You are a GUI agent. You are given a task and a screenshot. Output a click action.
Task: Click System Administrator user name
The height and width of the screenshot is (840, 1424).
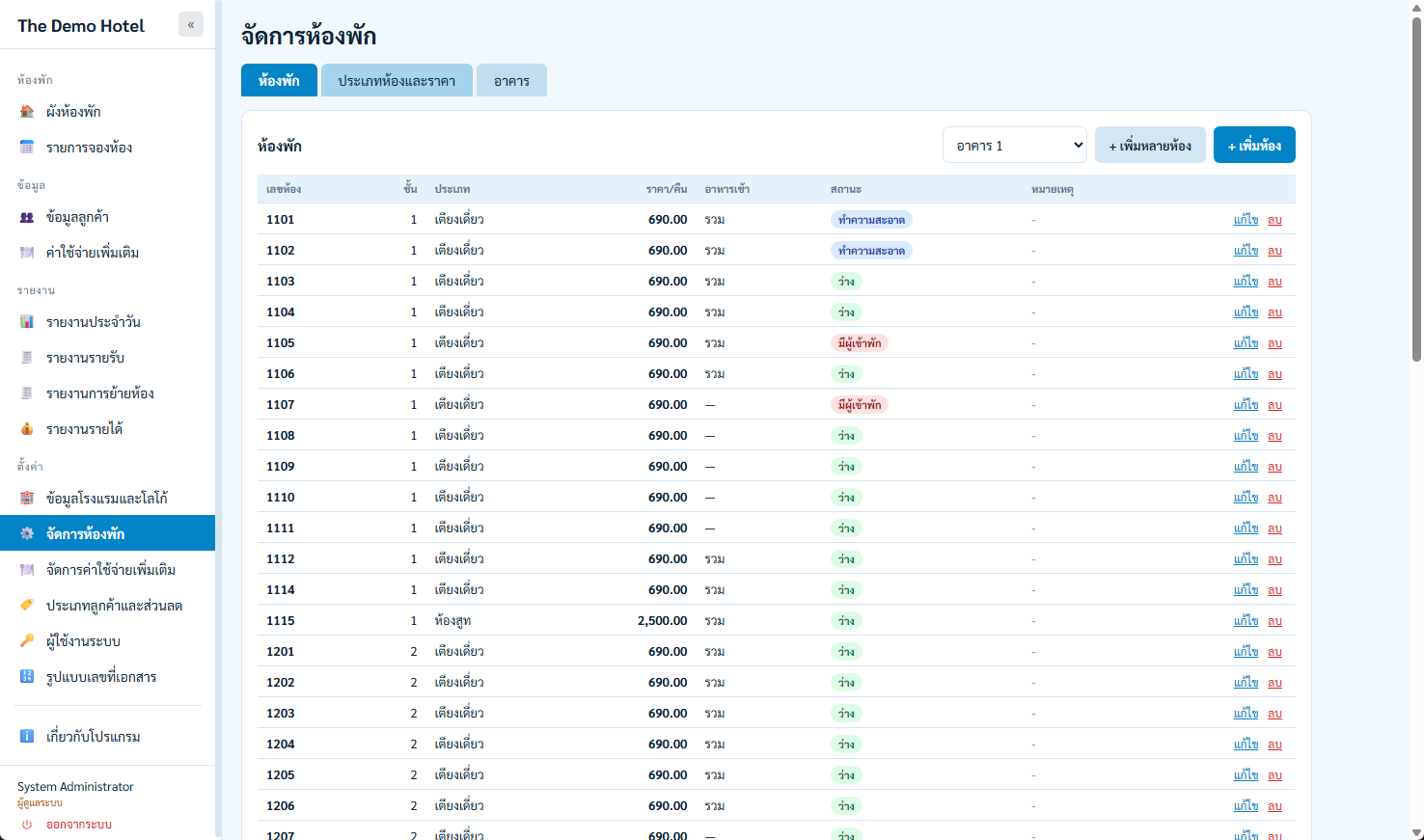[75, 787]
